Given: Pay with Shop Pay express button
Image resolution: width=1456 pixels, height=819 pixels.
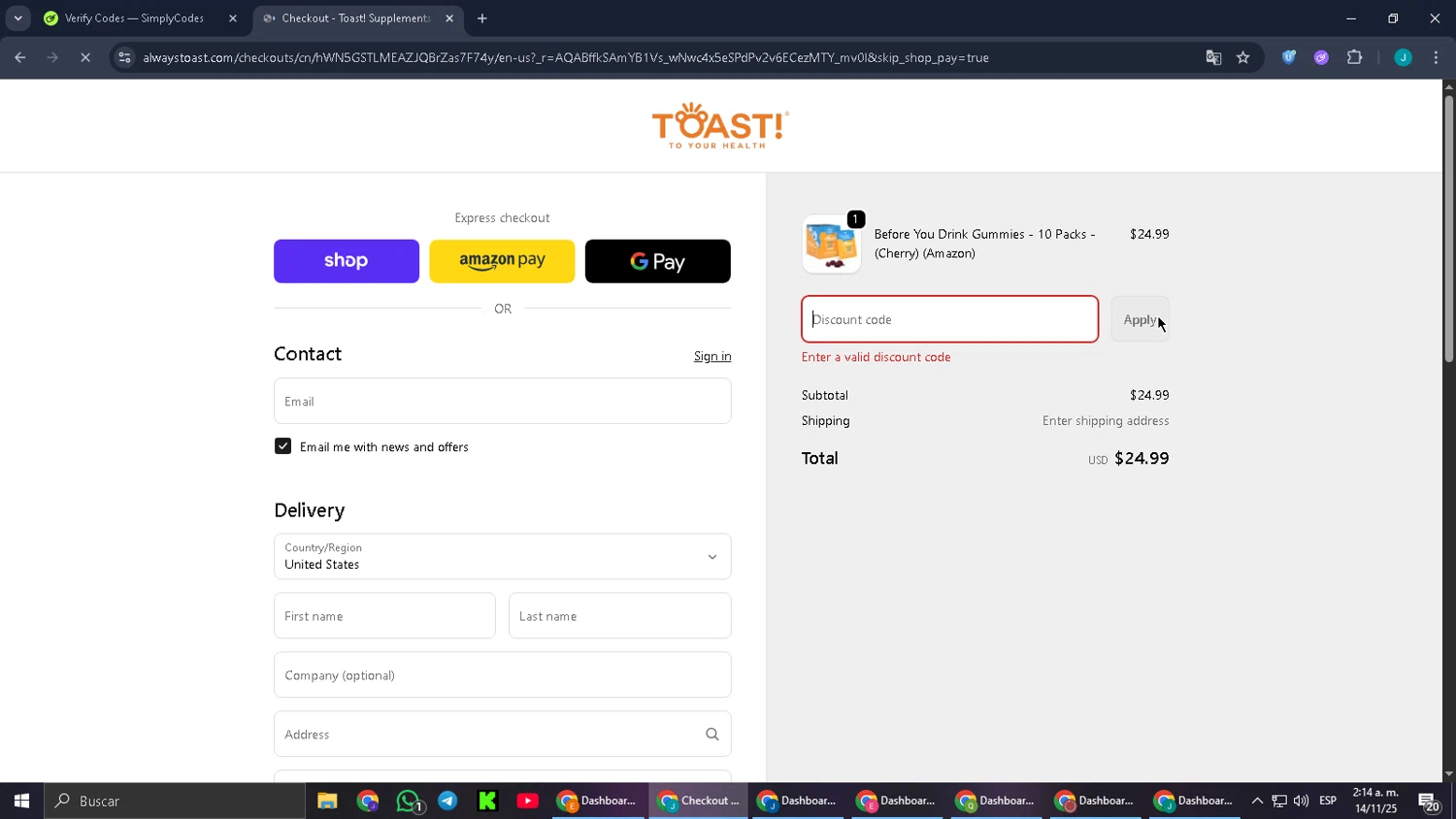Looking at the screenshot, I should pos(347,261).
